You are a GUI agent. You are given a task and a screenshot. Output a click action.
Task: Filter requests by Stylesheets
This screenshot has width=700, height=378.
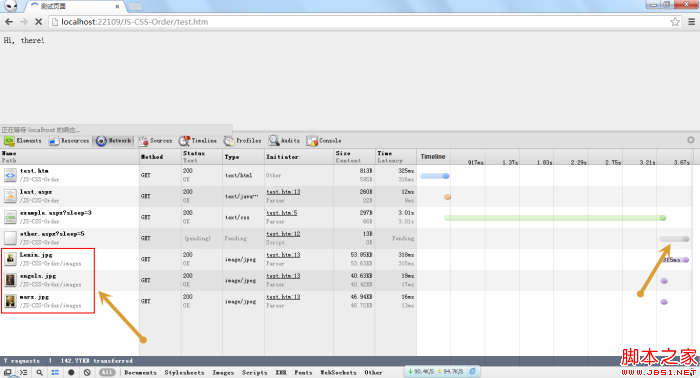[184, 372]
